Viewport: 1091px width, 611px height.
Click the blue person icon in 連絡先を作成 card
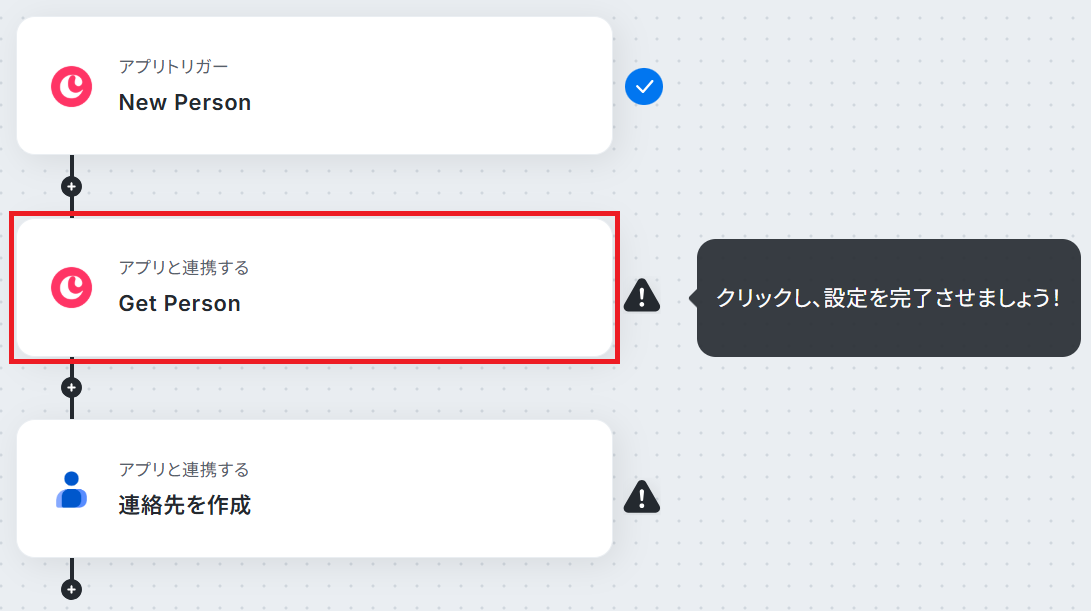coord(72,490)
